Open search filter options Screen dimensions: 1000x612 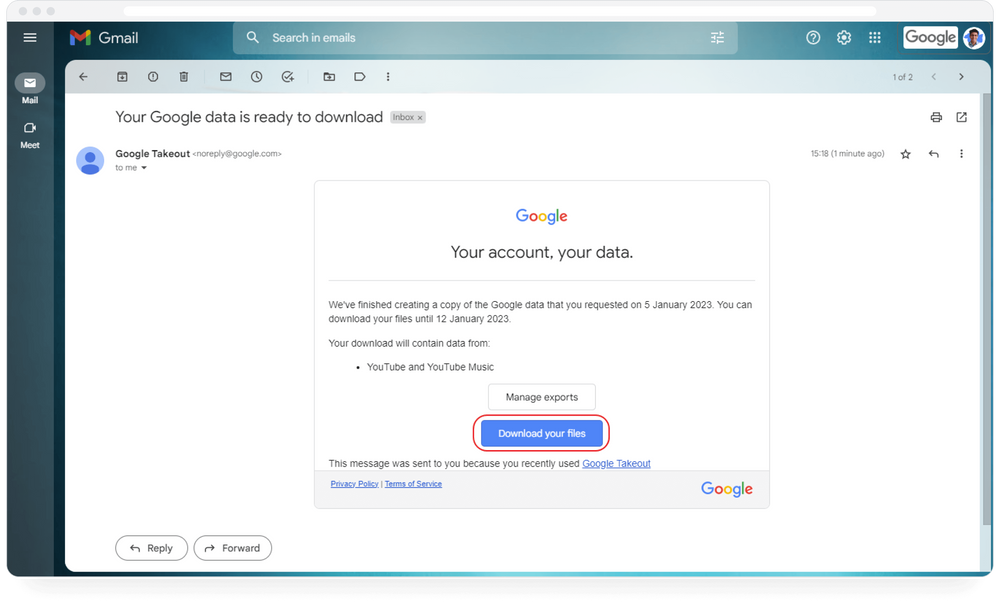point(717,37)
